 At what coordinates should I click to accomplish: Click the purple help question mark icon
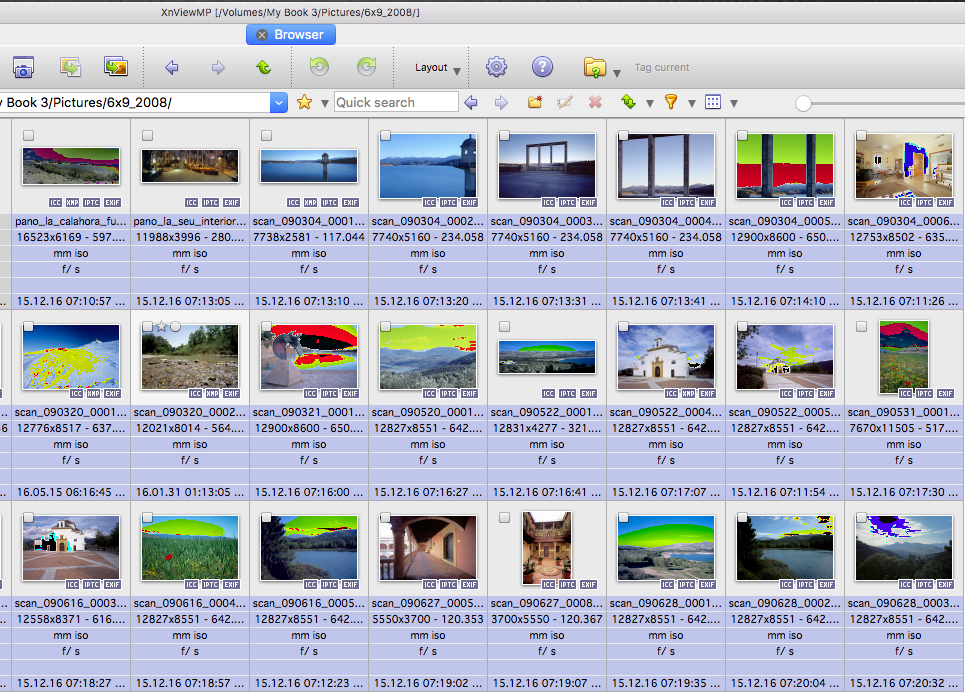click(x=542, y=68)
